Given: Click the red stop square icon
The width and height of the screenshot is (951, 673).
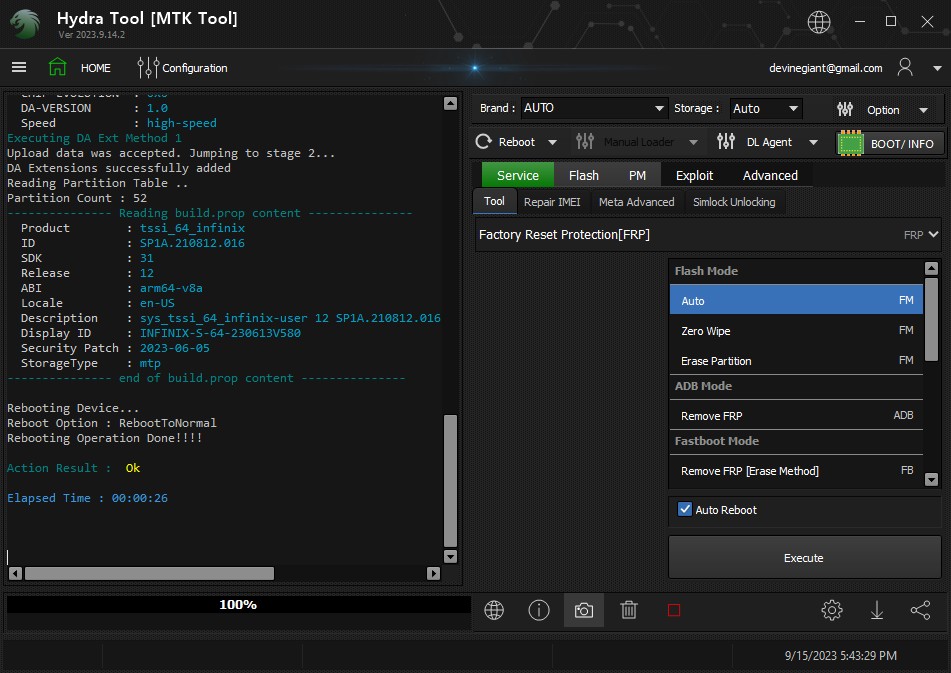Looking at the screenshot, I should click(674, 610).
